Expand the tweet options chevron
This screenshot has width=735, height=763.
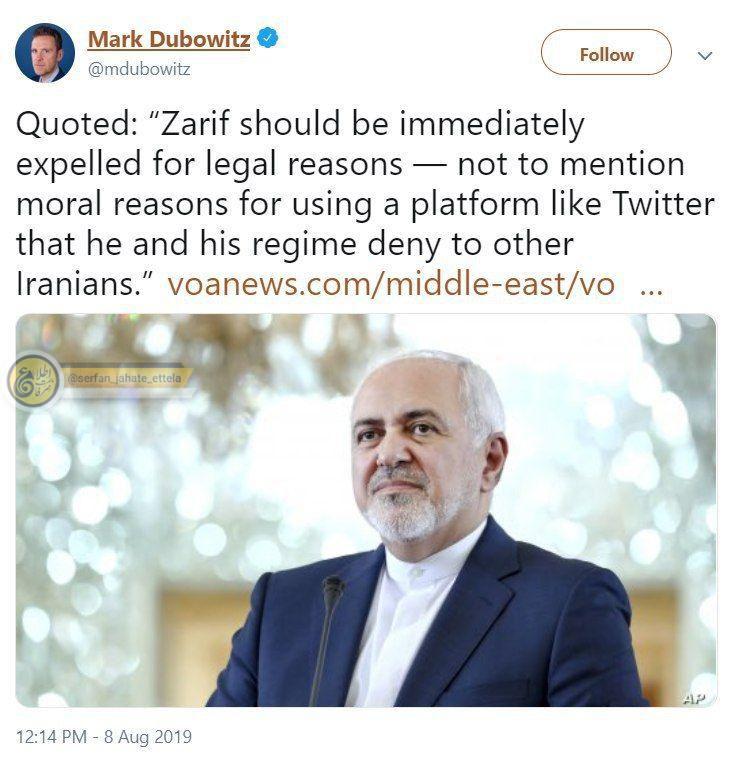704,56
